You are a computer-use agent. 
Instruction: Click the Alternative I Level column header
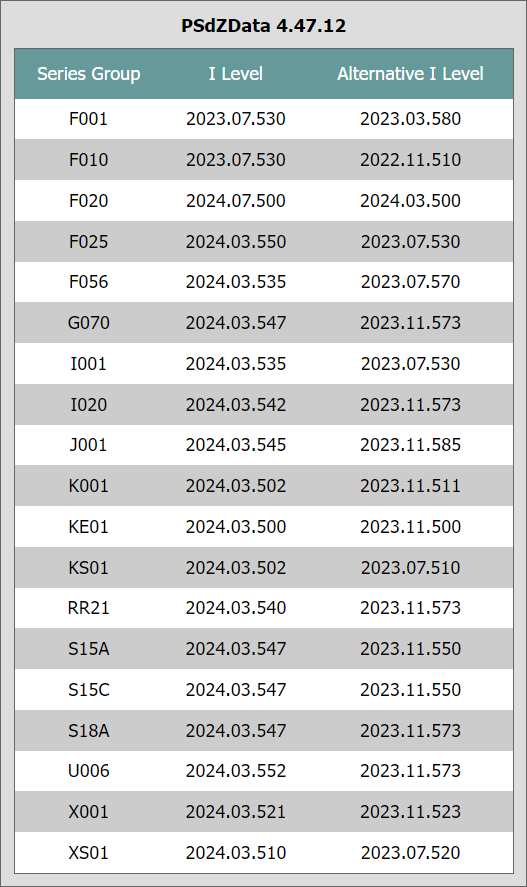click(x=411, y=74)
